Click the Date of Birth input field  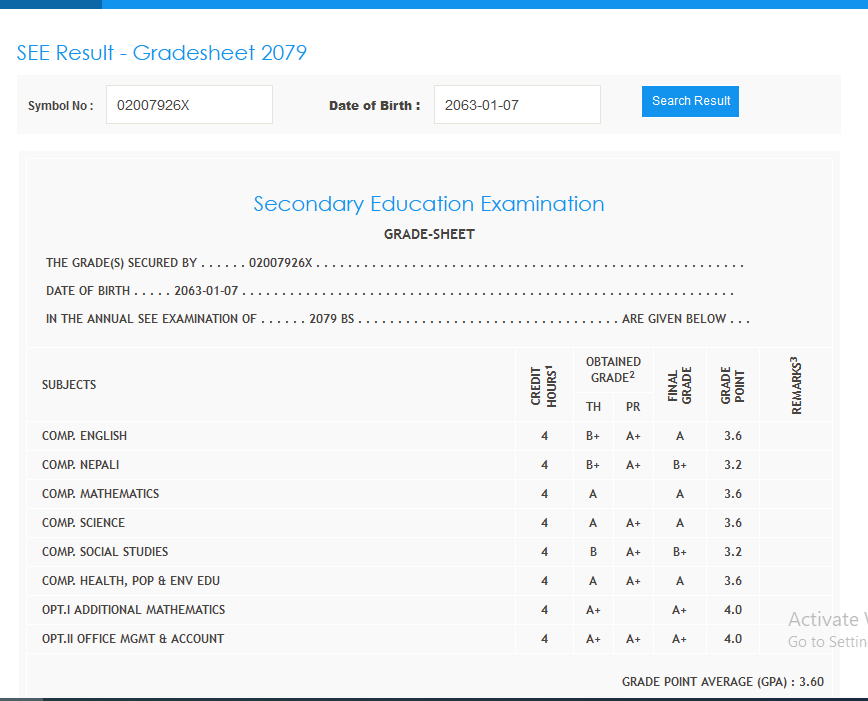click(516, 105)
